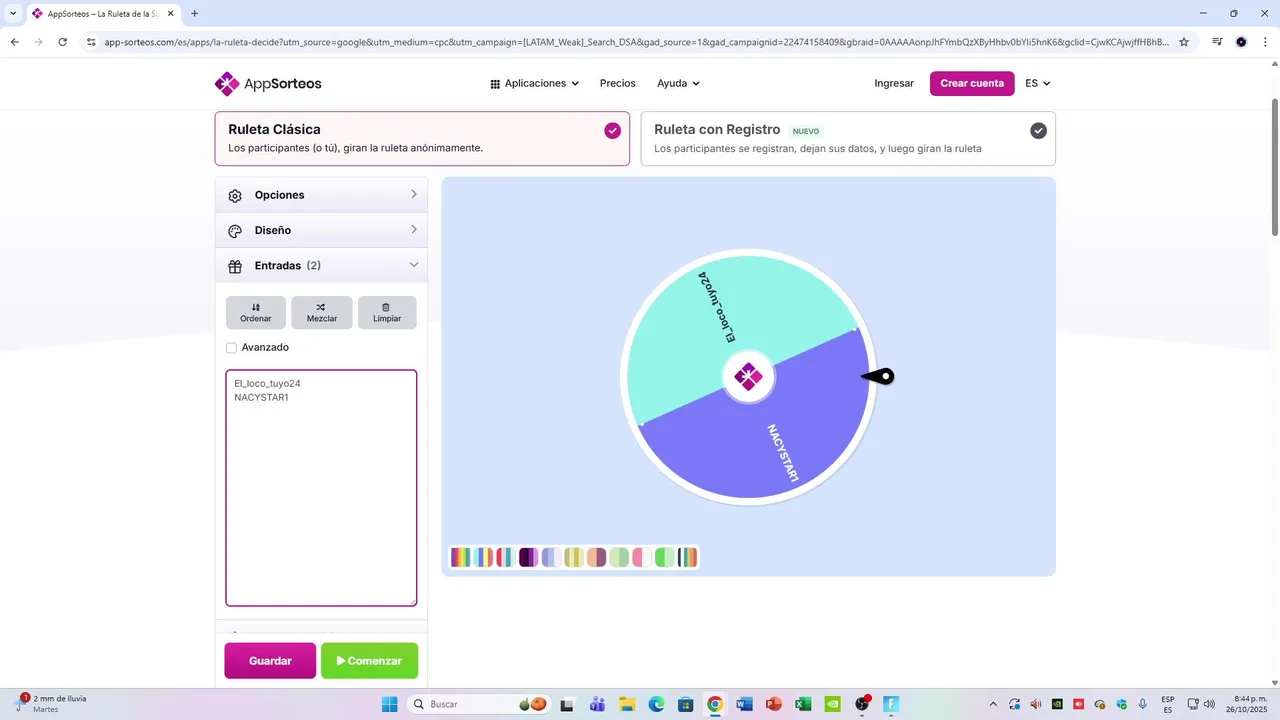Choose the peach and mauve color palette

[596, 557]
